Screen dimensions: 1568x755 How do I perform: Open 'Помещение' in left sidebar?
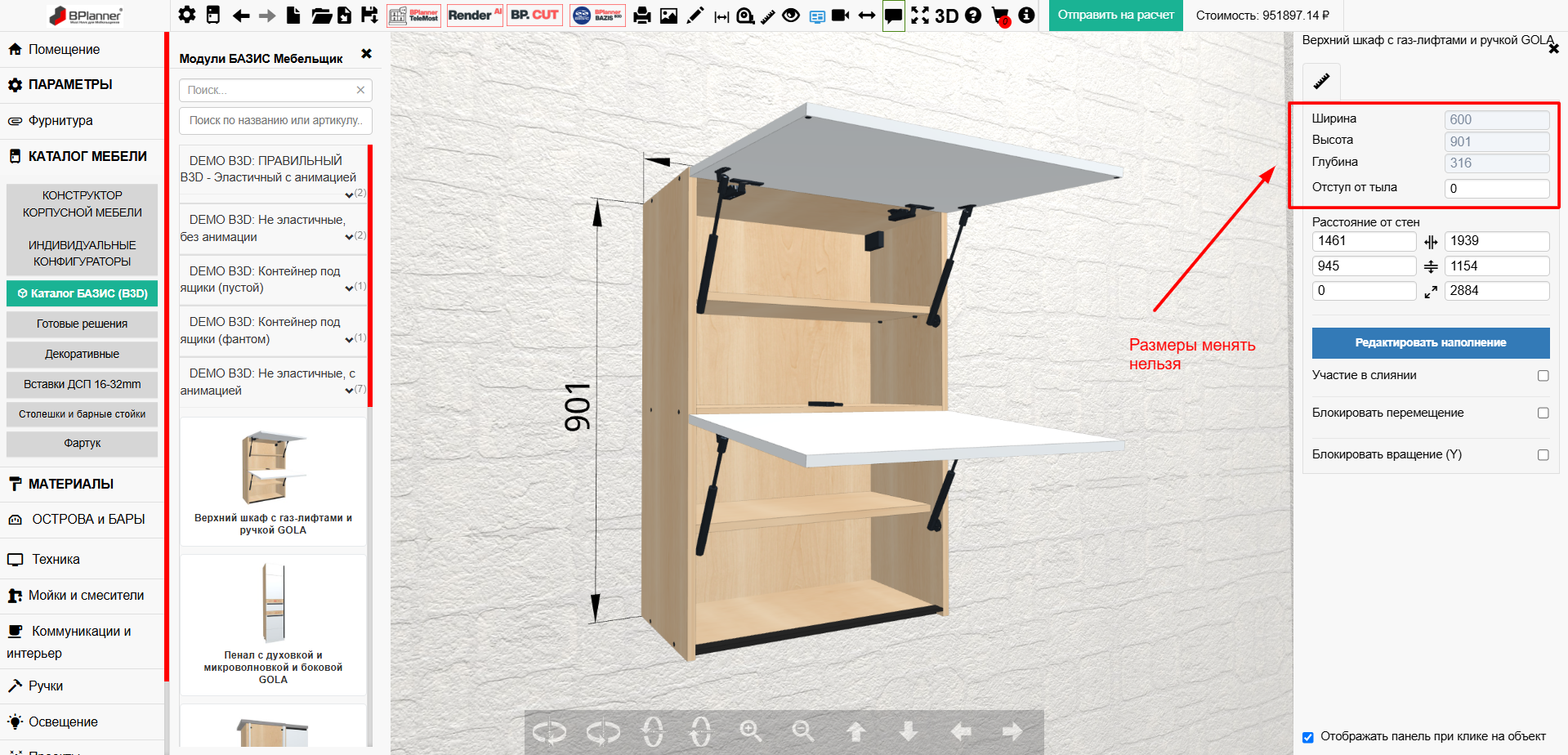(x=82, y=49)
